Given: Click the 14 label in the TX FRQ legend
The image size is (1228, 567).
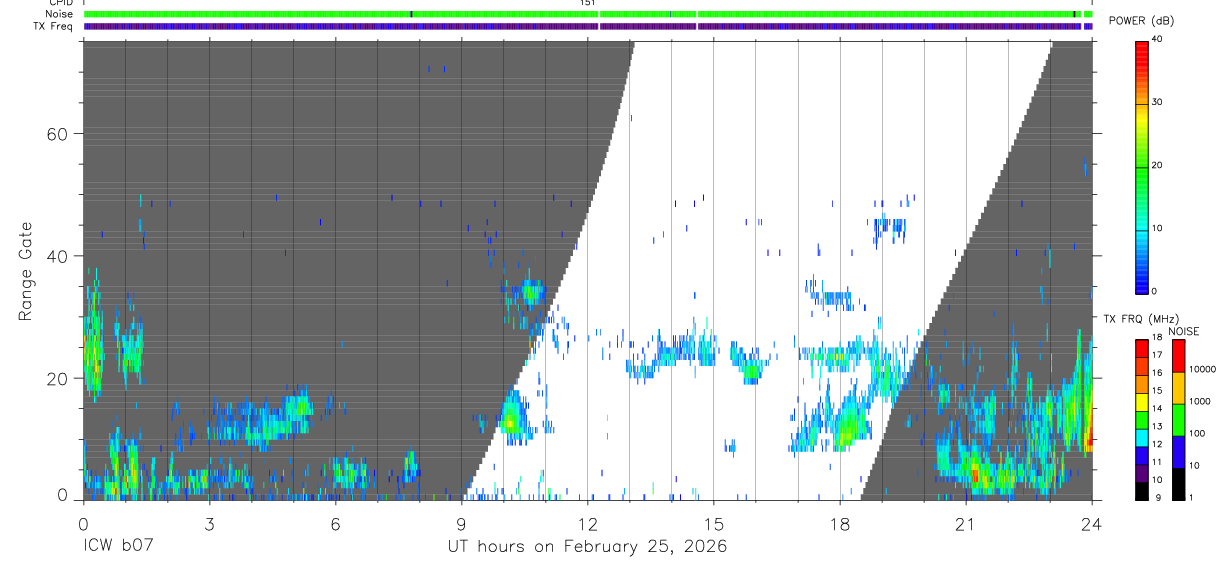Looking at the screenshot, I should [1157, 408].
